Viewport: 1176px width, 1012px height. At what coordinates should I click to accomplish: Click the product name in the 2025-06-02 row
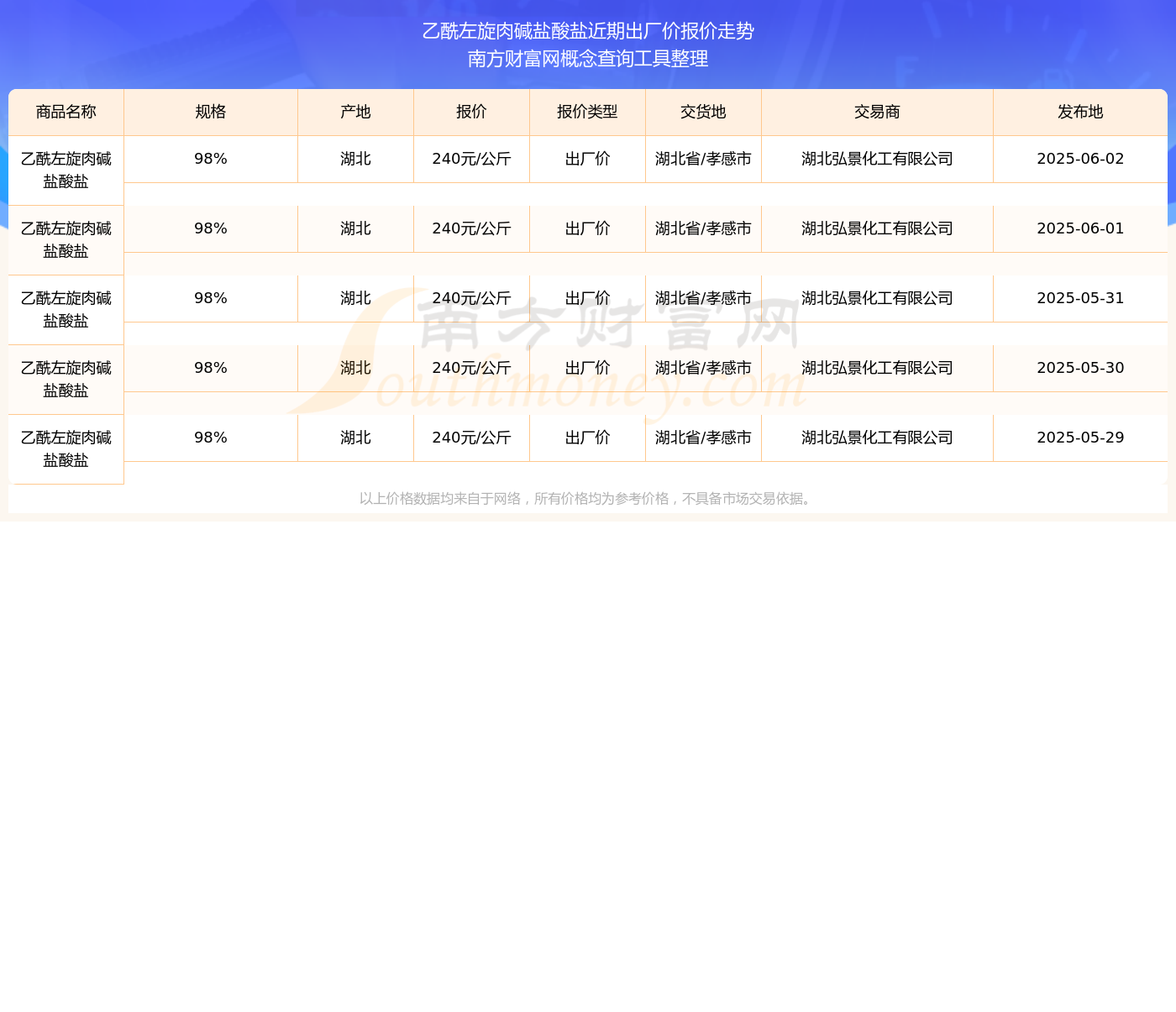point(66,170)
